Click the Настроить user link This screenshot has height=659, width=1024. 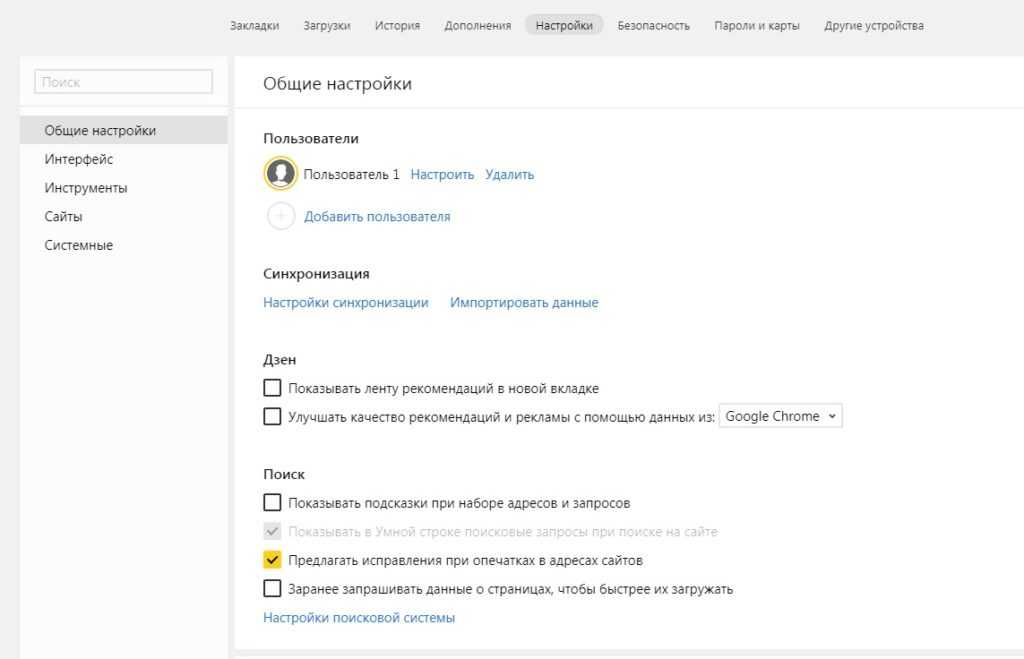[x=442, y=174]
